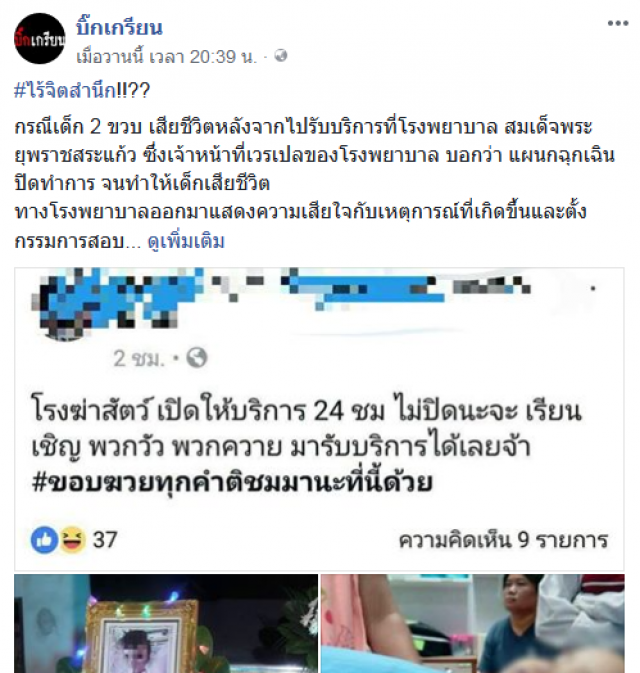Click the globe public-audience icon beside 20:39 น.
640x673 pixels.
pos(281,56)
